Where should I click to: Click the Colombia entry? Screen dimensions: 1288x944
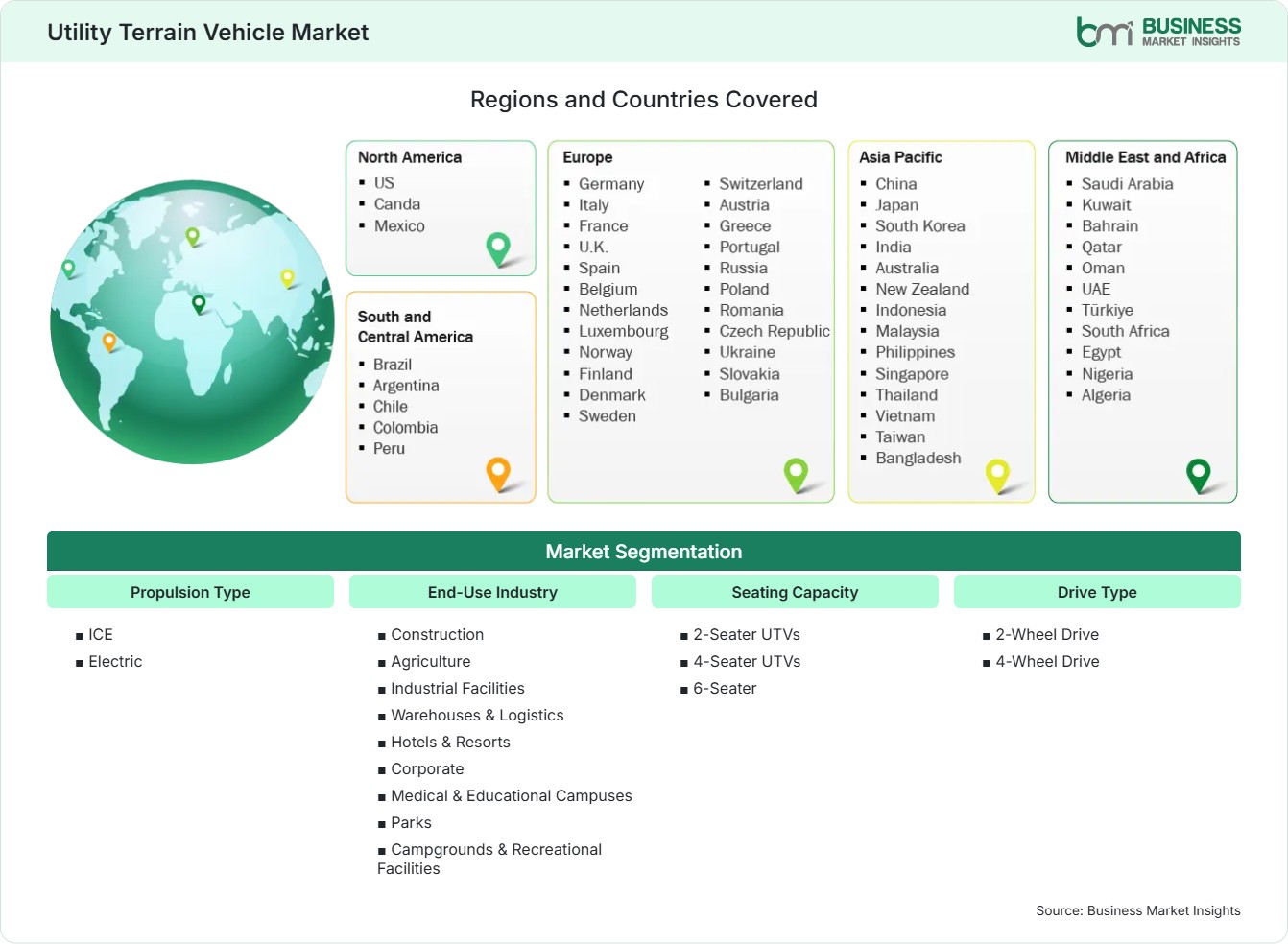pyautogui.click(x=405, y=428)
